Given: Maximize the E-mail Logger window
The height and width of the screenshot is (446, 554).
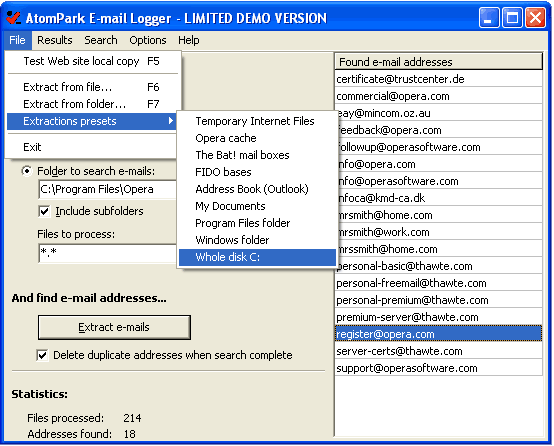Looking at the screenshot, I should pyautogui.click(x=512, y=17).
